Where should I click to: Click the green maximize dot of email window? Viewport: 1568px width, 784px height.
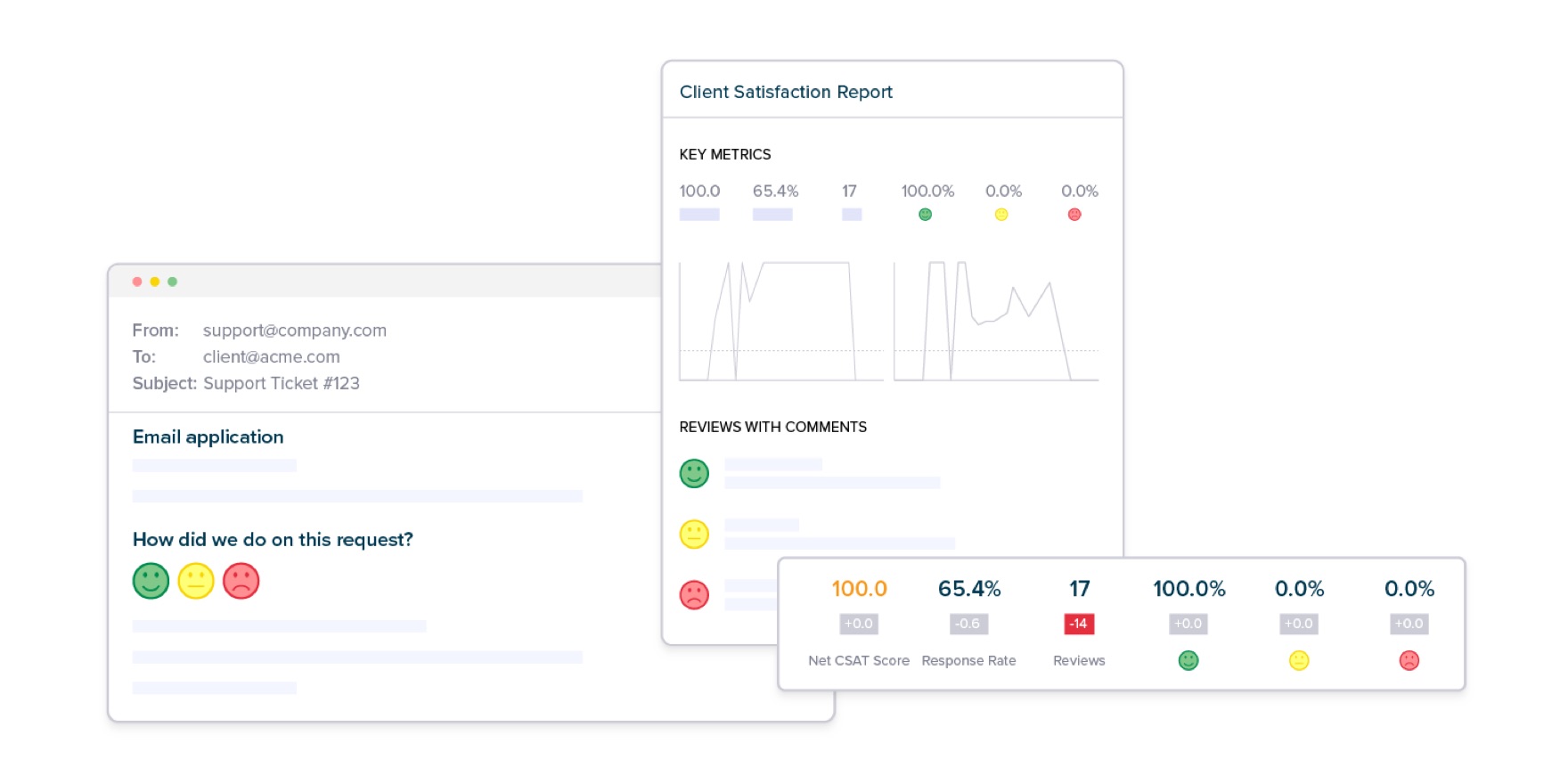coord(173,282)
